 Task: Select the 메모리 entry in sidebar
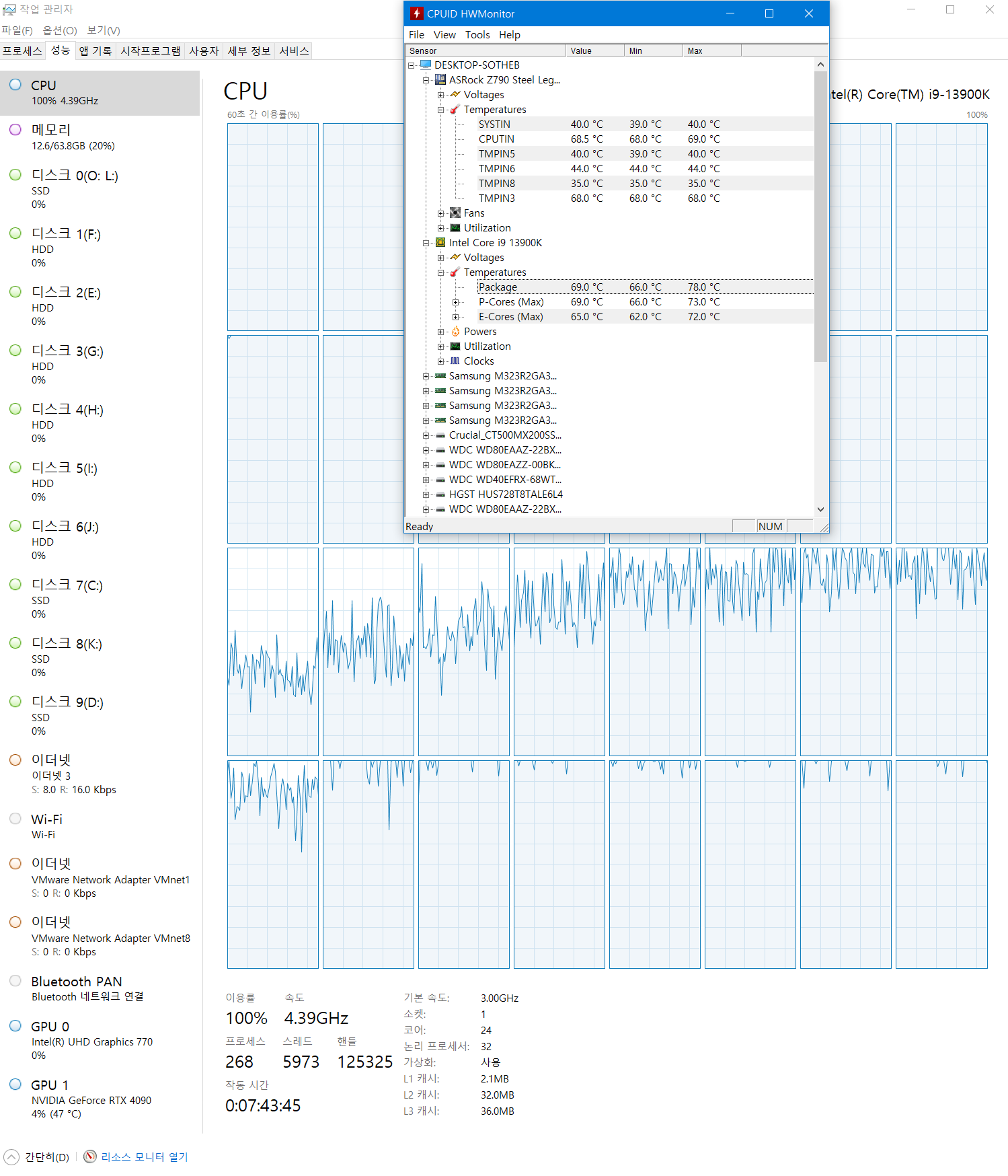coord(100,137)
